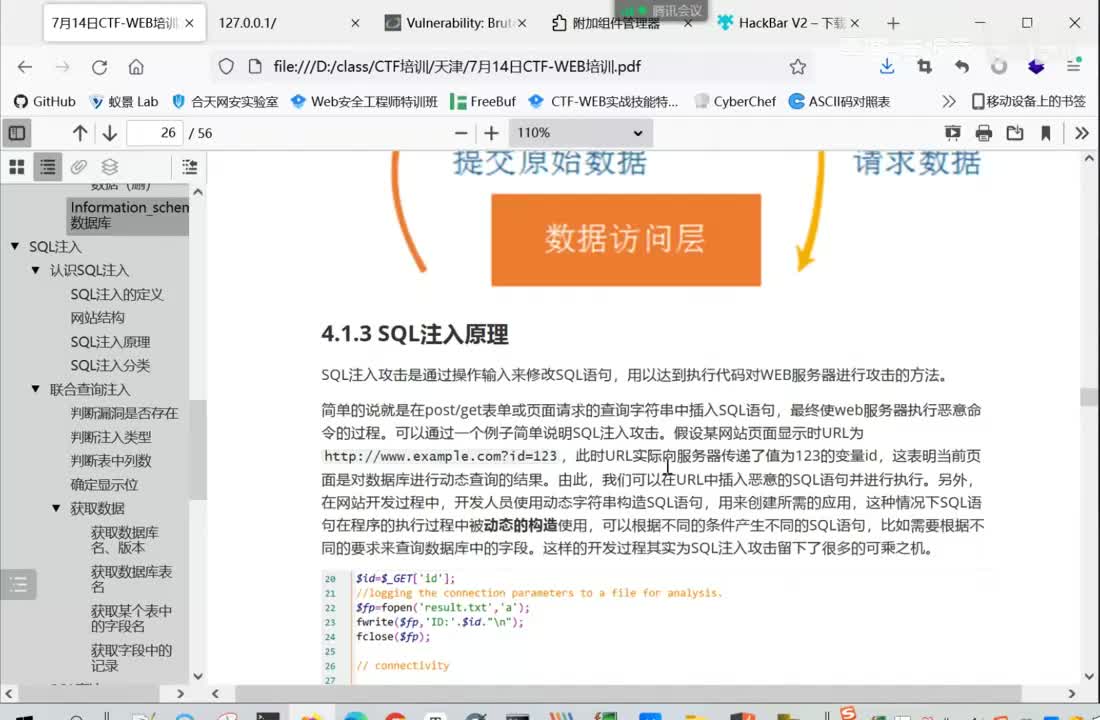
Task: Switch to 附加组件管理器 tab
Action: pos(616,23)
